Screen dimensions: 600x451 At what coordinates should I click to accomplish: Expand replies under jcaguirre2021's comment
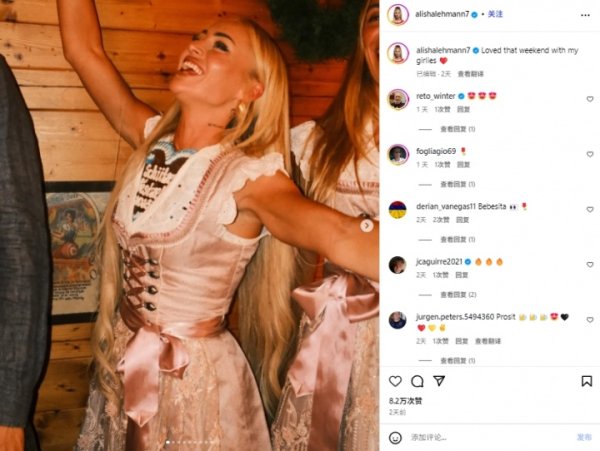[458, 295]
